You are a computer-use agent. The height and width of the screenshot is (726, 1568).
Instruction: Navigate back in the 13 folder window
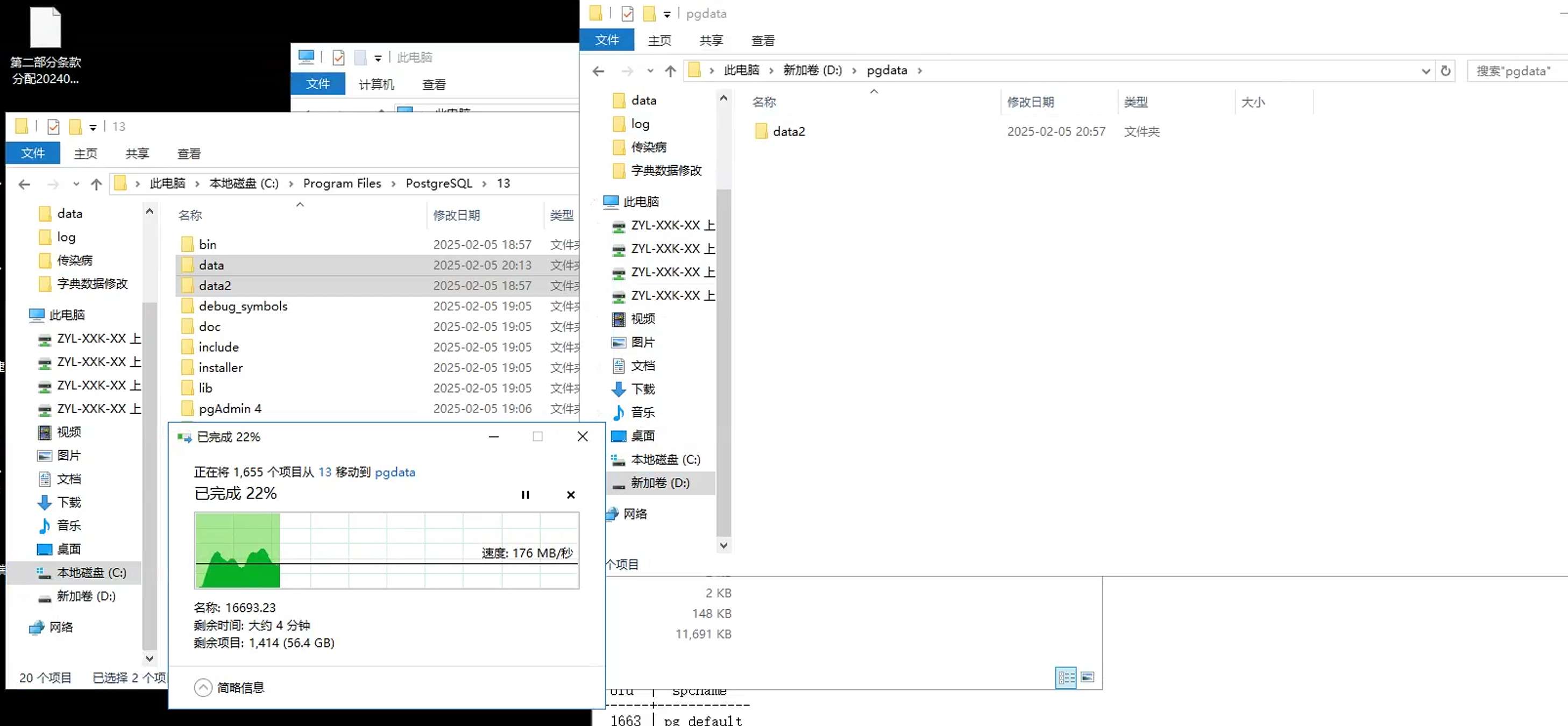pos(24,184)
